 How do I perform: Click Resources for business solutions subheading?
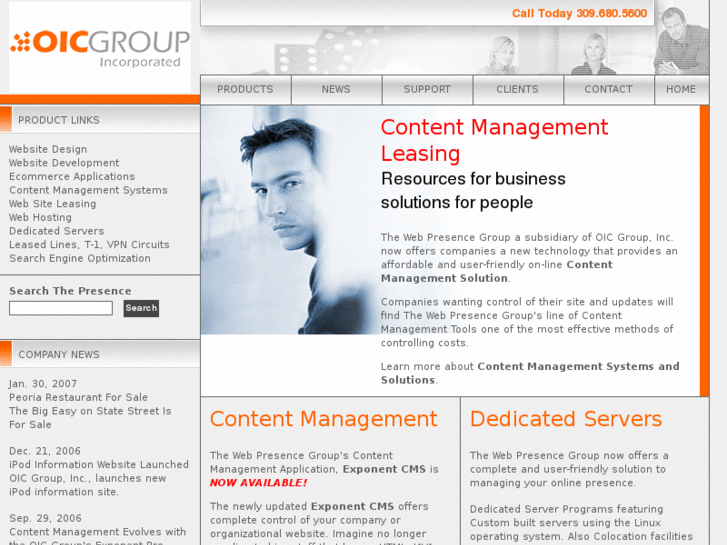pyautogui.click(x=473, y=191)
